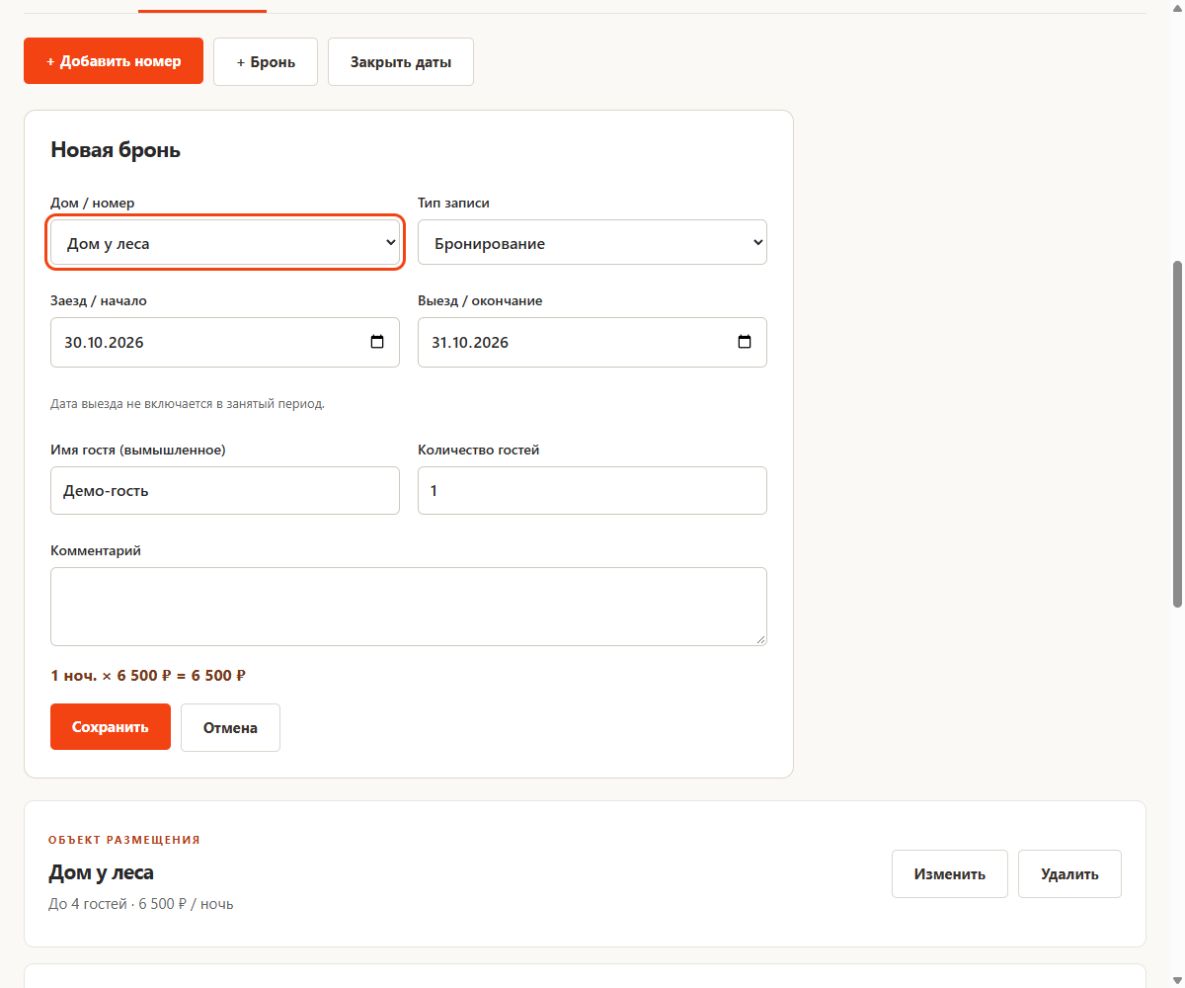Screen dimensions: 1185x988
Task: Click the Количество гостей input field
Action: tap(592, 491)
